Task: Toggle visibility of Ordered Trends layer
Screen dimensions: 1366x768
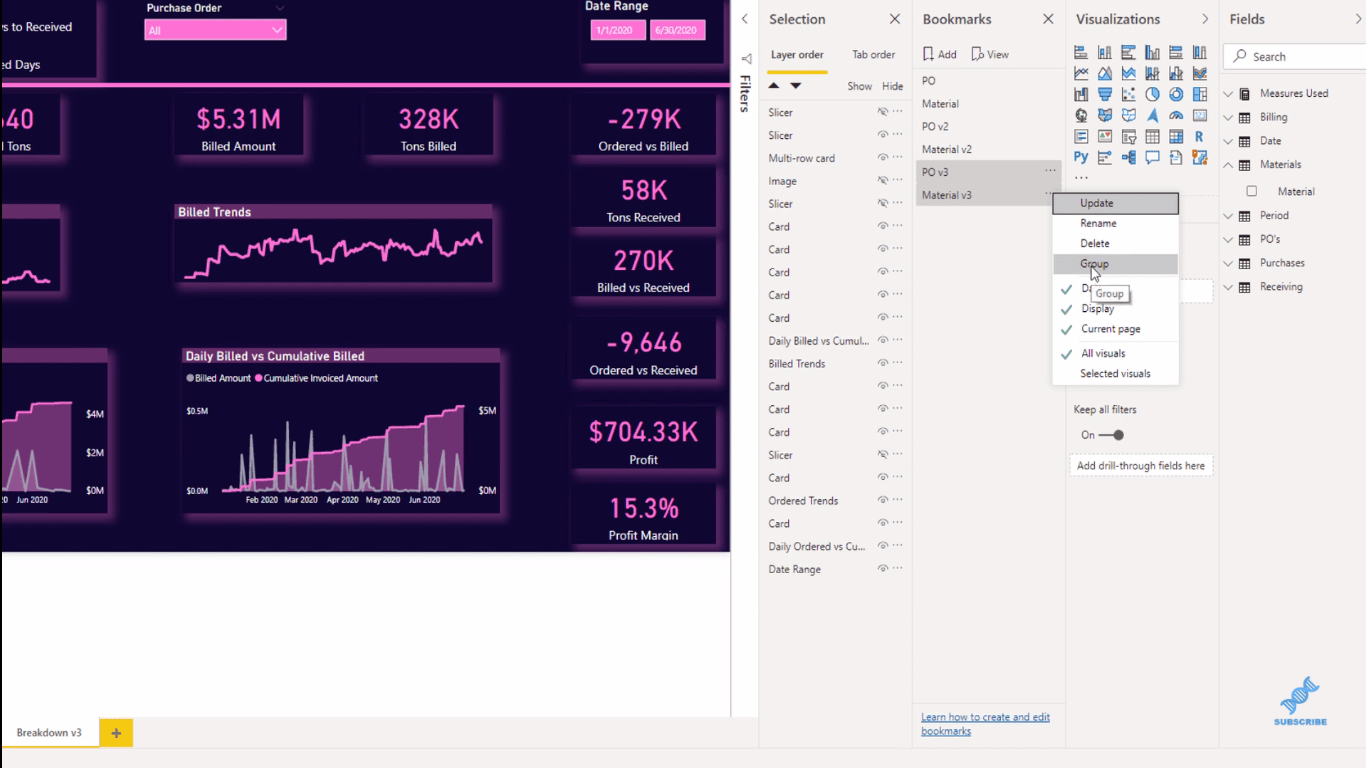Action: pos(883,501)
